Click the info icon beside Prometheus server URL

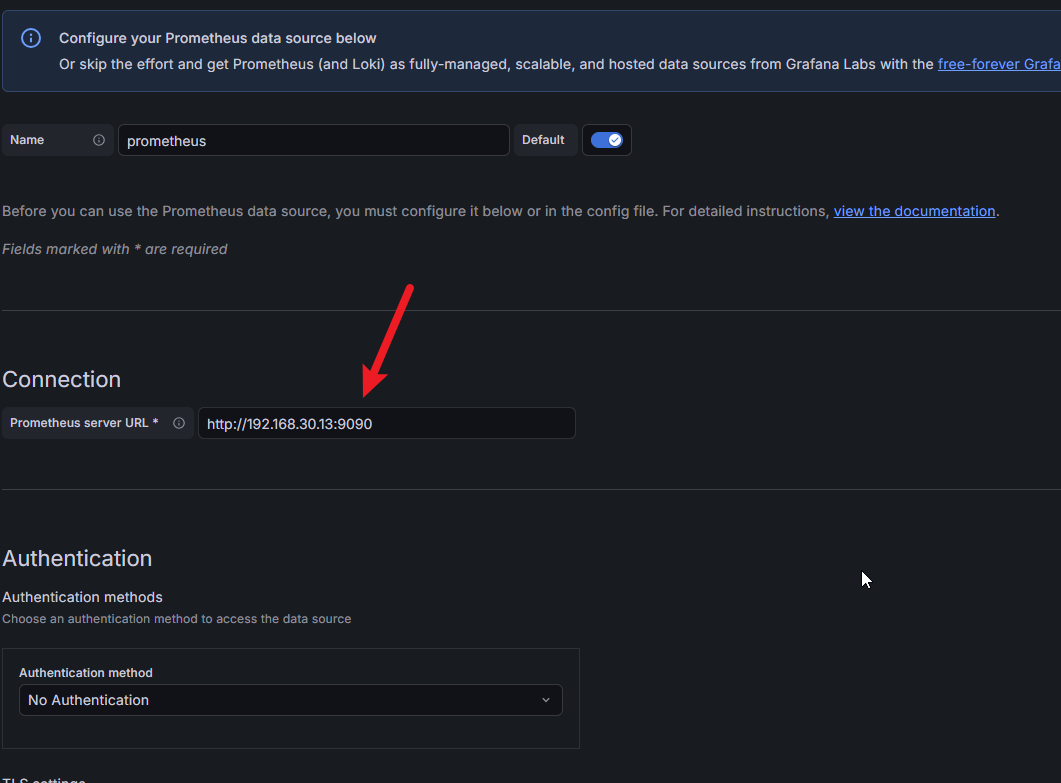(x=179, y=423)
